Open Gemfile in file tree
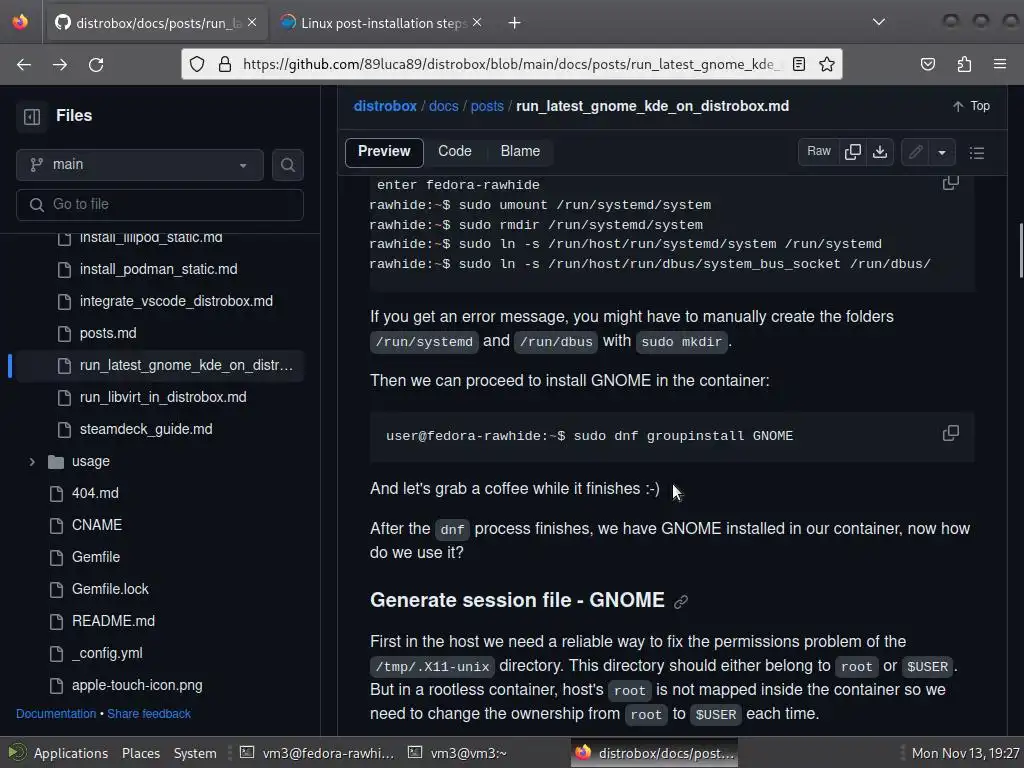Viewport: 1024px width, 768px height. pos(96,557)
